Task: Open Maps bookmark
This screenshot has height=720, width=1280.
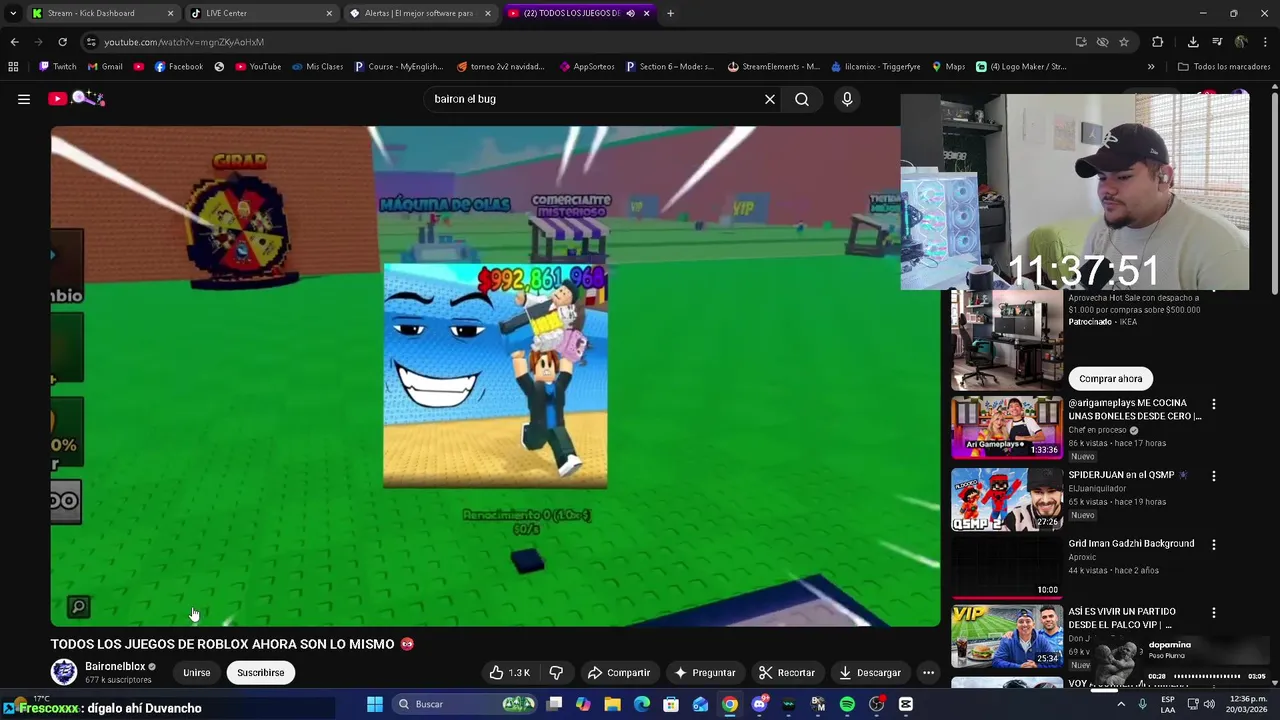Action: click(948, 67)
